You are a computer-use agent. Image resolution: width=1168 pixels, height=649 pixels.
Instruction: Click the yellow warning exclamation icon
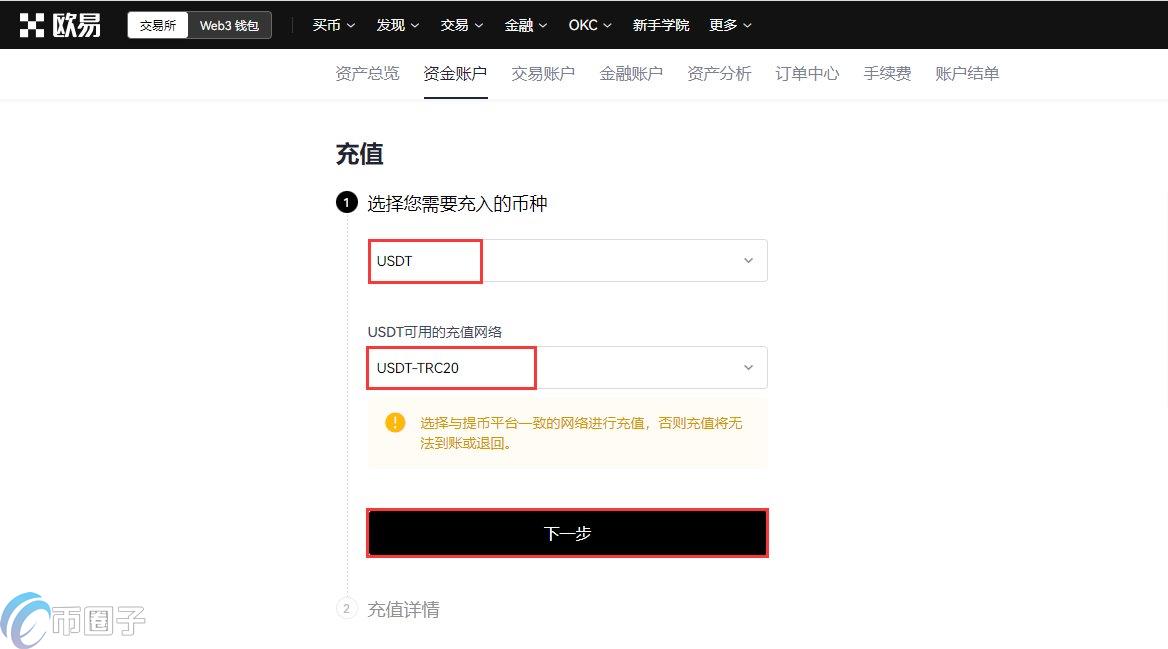(x=395, y=422)
